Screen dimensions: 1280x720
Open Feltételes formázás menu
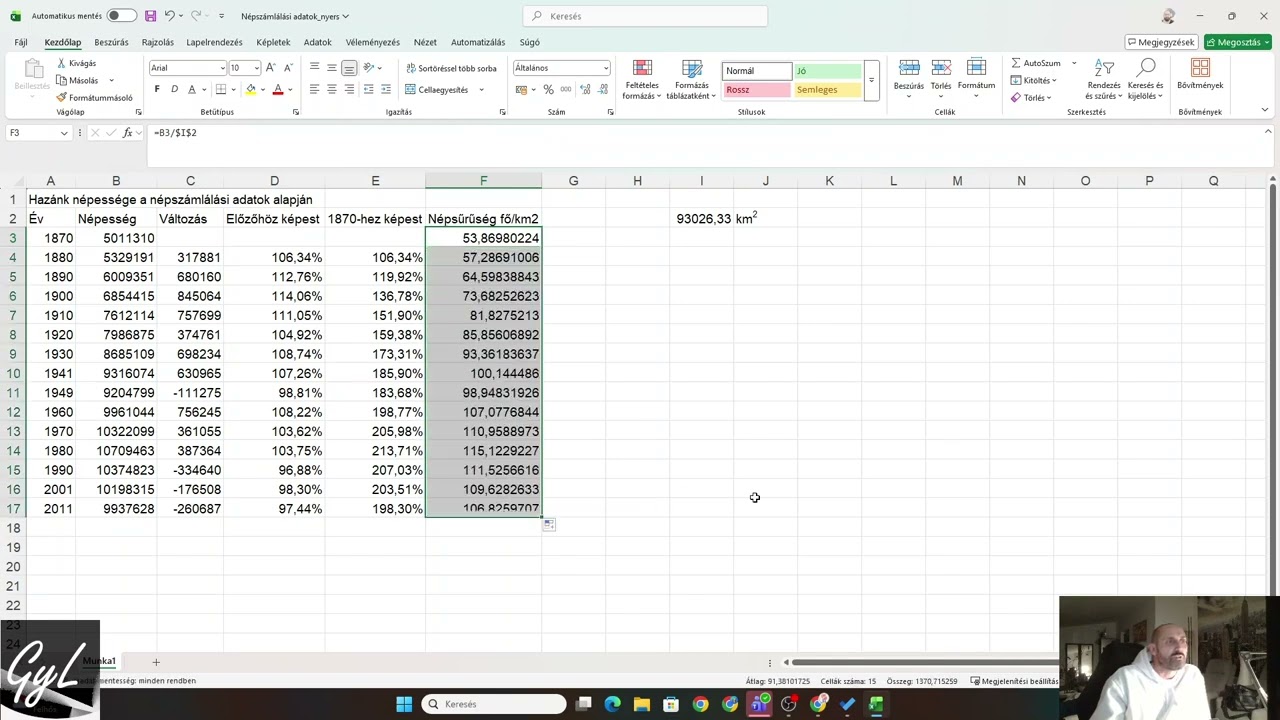[x=642, y=80]
